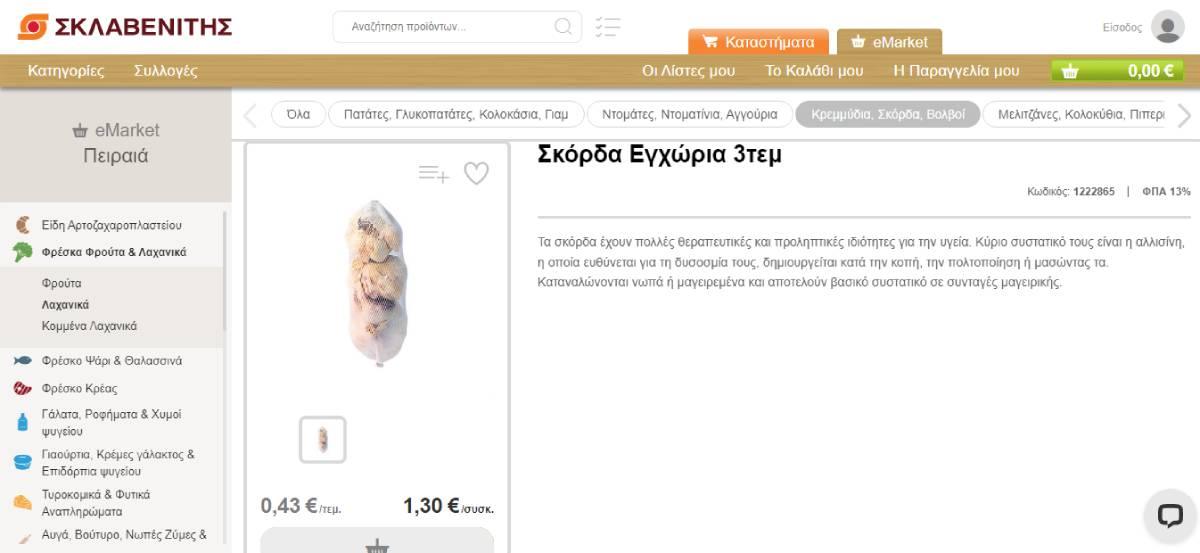Select Κομμένα Λαχανικά subcategory

point(89,326)
